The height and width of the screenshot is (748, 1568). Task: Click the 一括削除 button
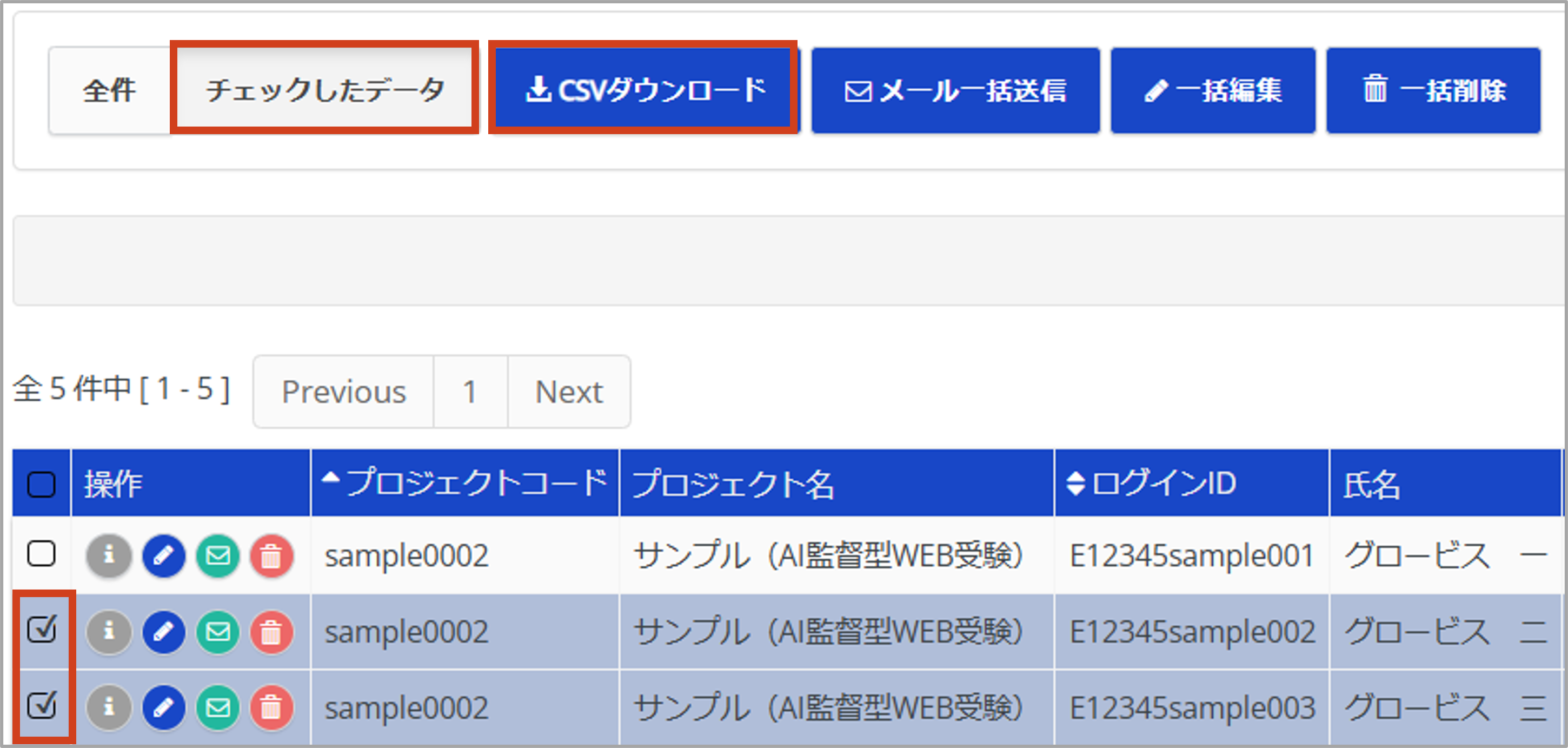click(1433, 90)
